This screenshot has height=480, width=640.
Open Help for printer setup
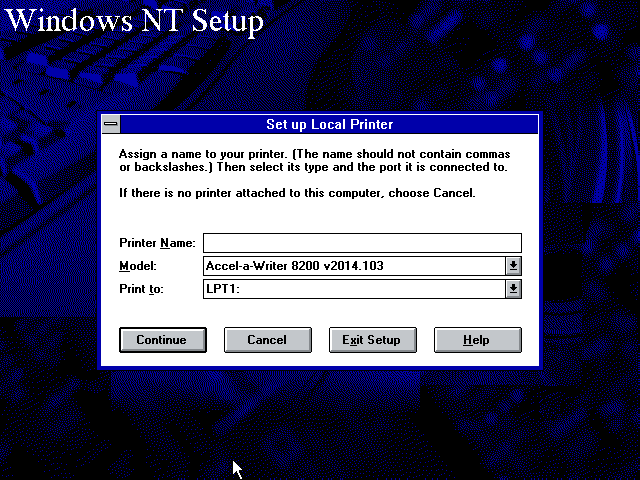pyautogui.click(x=478, y=340)
